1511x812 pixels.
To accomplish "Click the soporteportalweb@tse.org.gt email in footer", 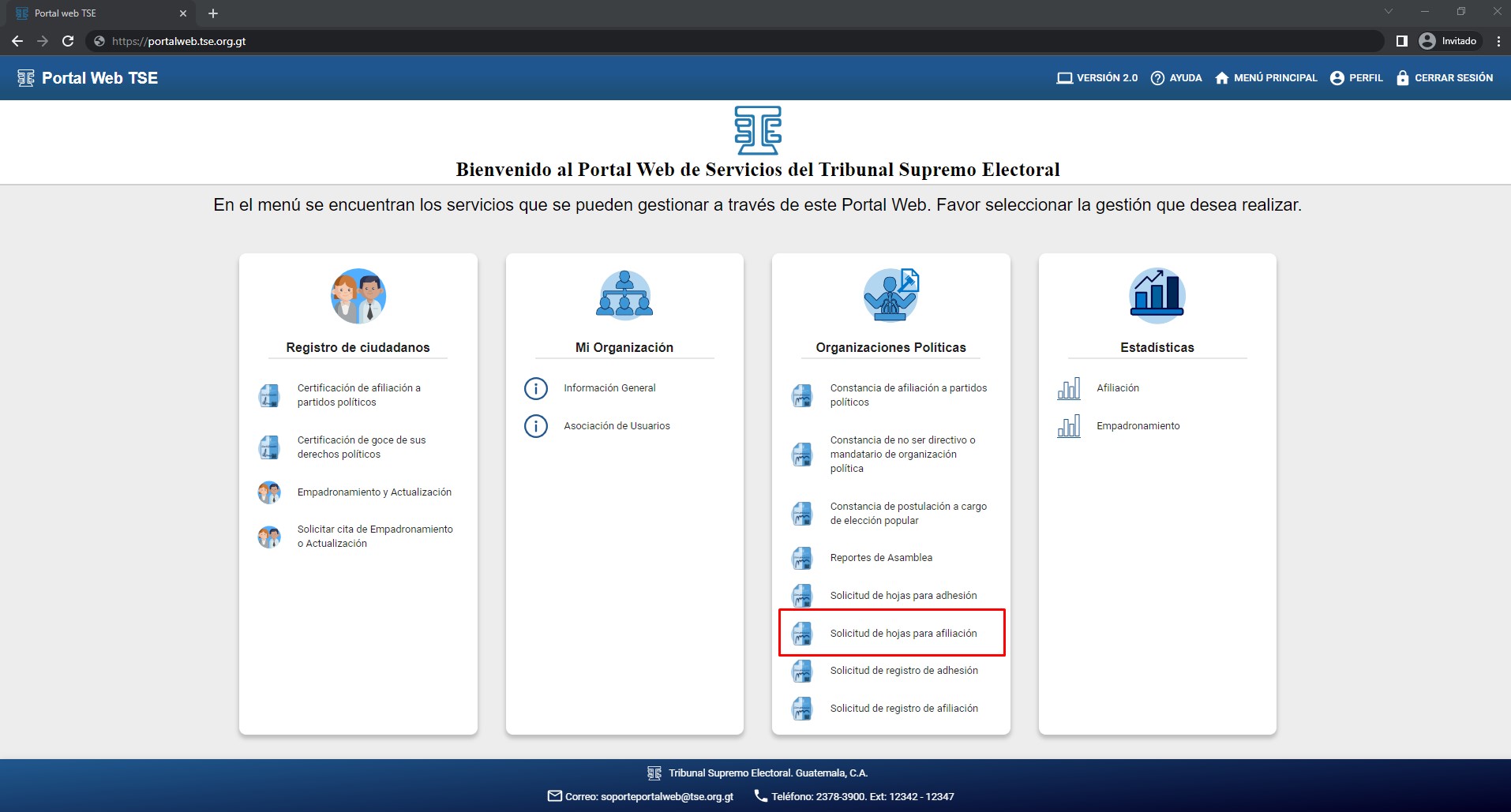I will (x=667, y=797).
